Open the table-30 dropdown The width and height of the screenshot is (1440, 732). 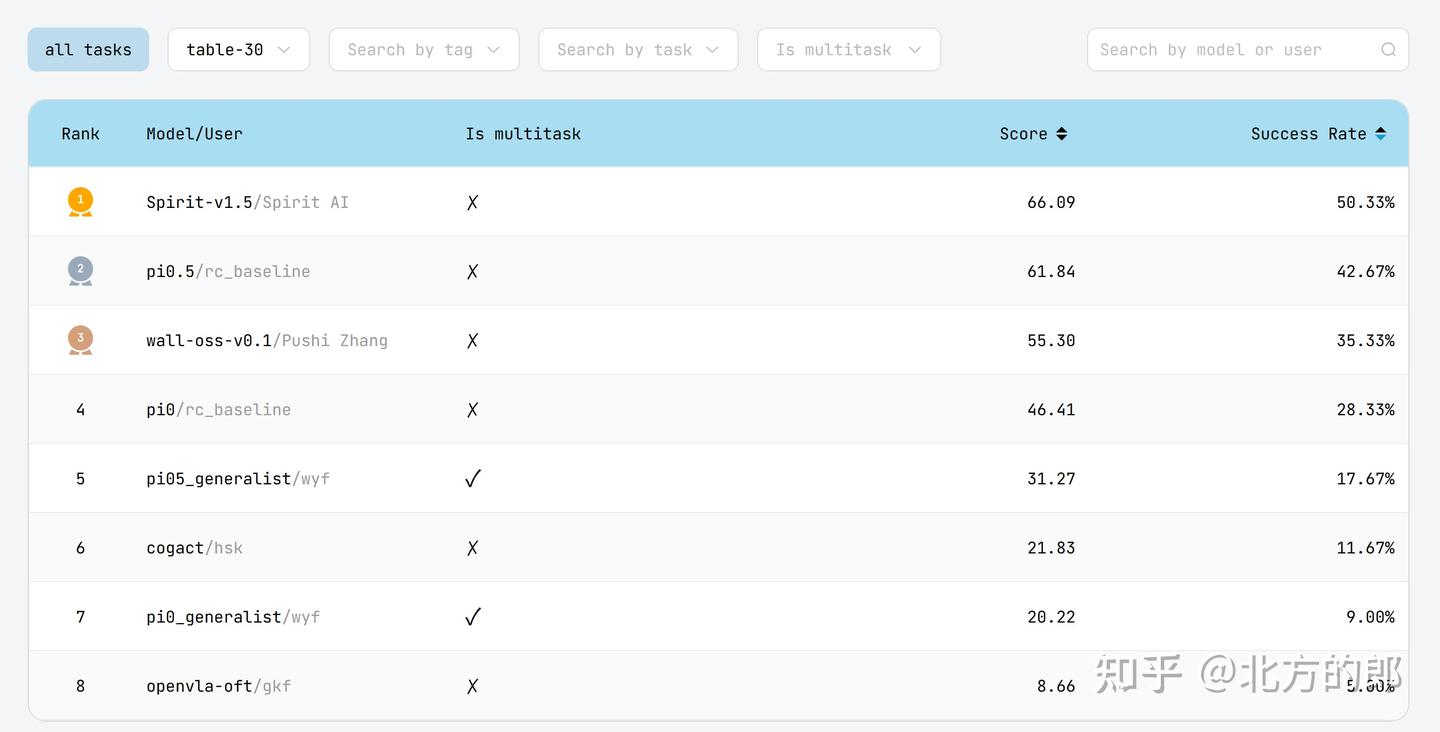[238, 50]
